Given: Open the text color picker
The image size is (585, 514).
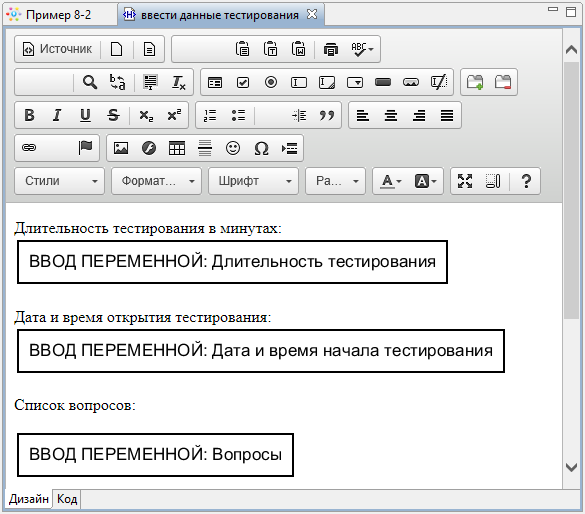Looking at the screenshot, I should [x=391, y=181].
